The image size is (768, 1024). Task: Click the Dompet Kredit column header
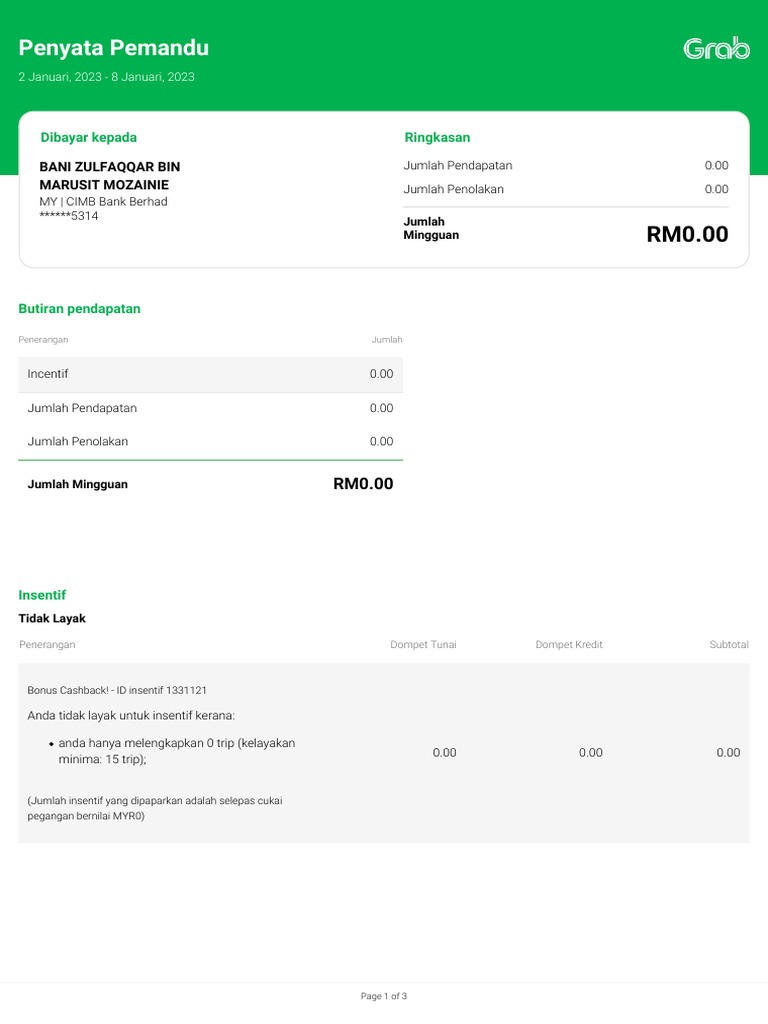(x=569, y=645)
